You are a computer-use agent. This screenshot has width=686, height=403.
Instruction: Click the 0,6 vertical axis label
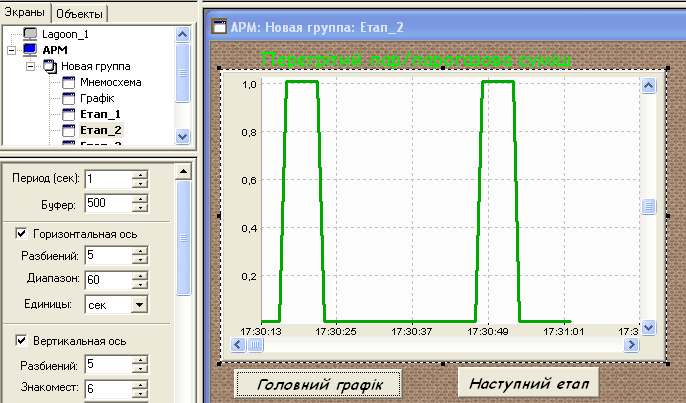(x=249, y=180)
